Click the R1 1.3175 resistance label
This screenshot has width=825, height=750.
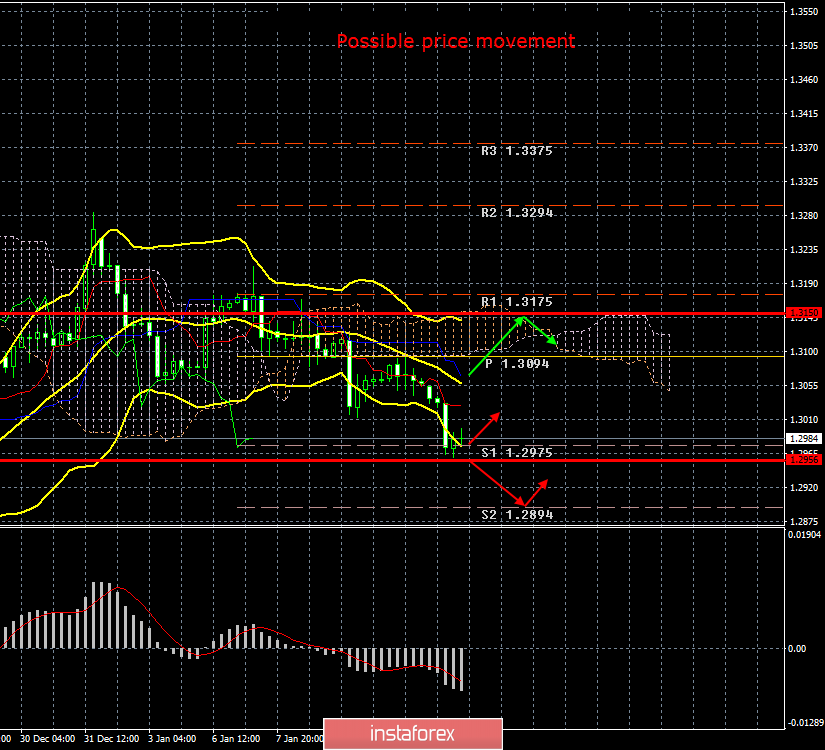[516, 300]
